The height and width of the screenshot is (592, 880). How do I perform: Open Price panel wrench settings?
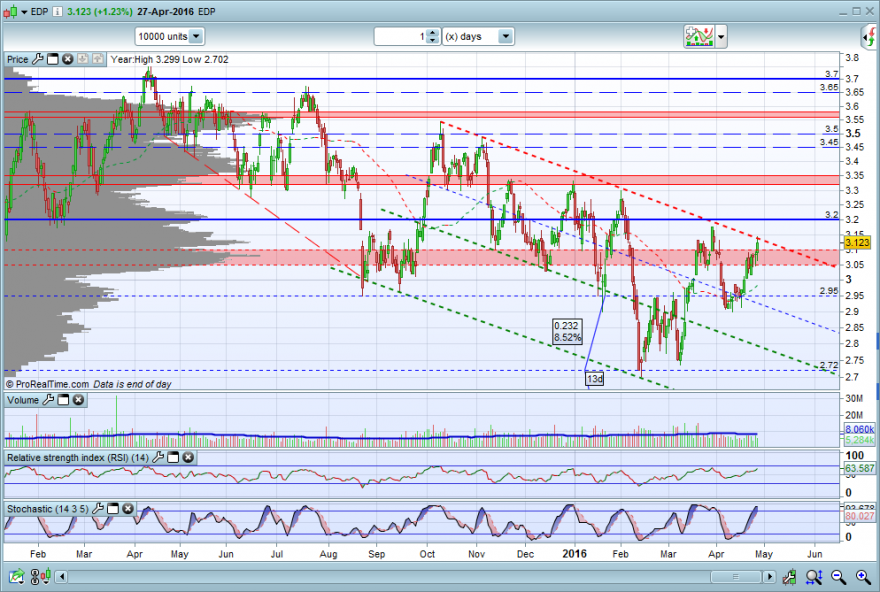[x=38, y=59]
